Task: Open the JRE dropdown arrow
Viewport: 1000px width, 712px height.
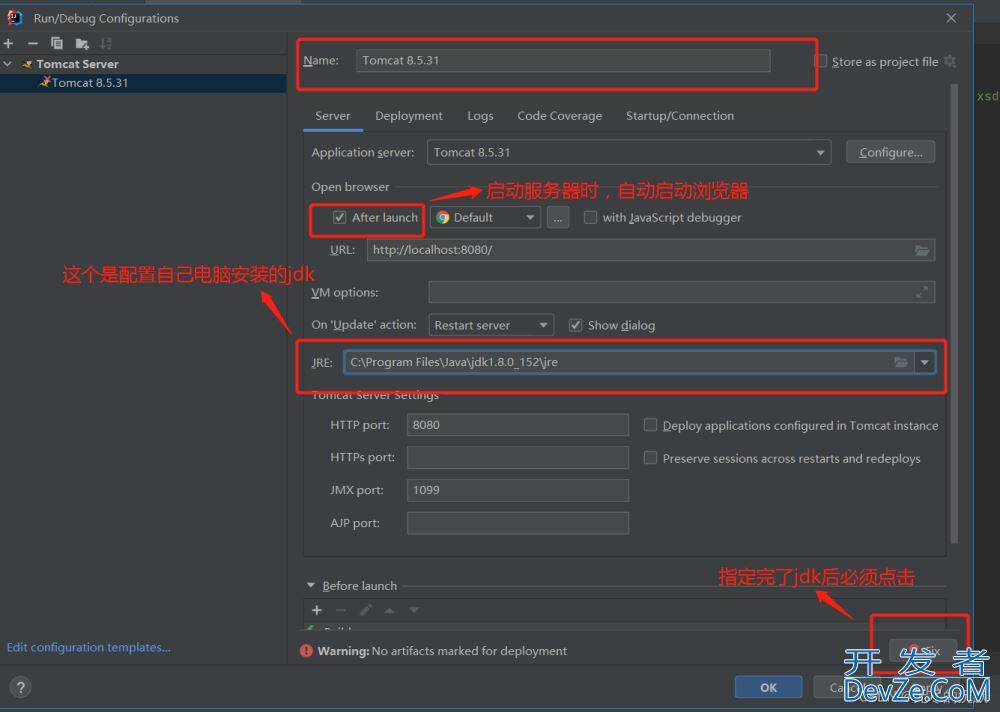Action: tap(924, 362)
